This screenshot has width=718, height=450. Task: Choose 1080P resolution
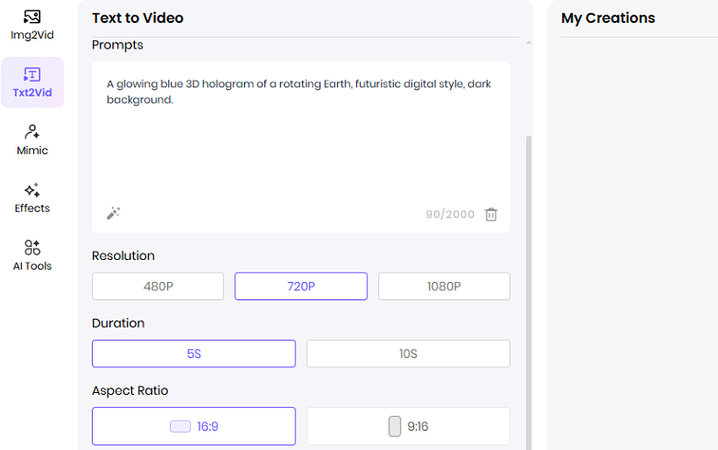pos(444,287)
